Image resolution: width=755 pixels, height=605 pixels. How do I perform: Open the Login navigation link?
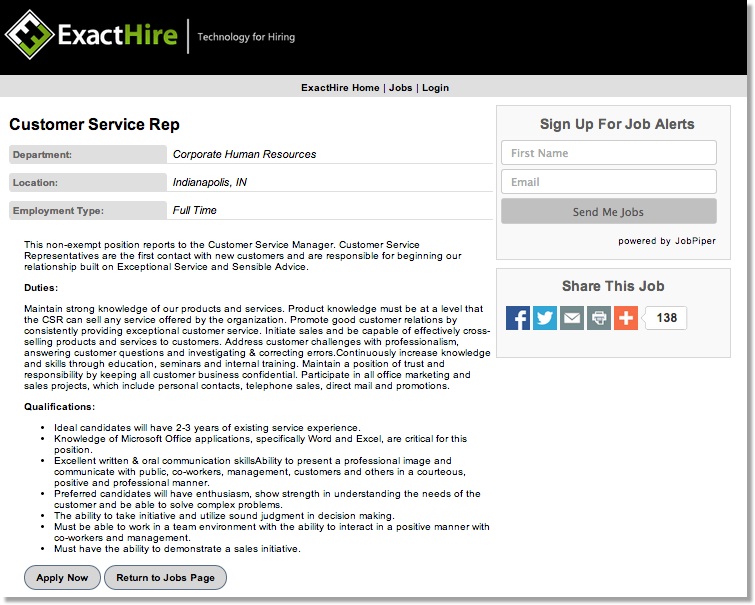pos(435,88)
